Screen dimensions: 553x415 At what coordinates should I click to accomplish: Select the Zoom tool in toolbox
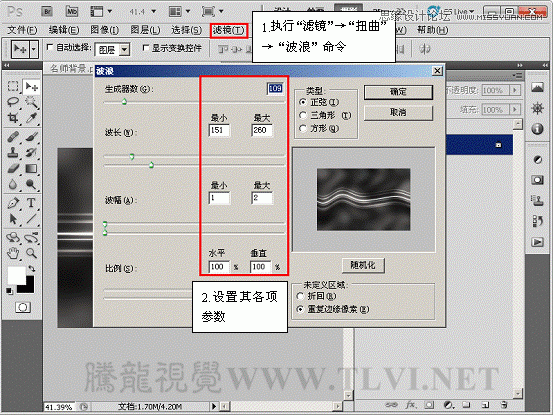tap(31, 253)
